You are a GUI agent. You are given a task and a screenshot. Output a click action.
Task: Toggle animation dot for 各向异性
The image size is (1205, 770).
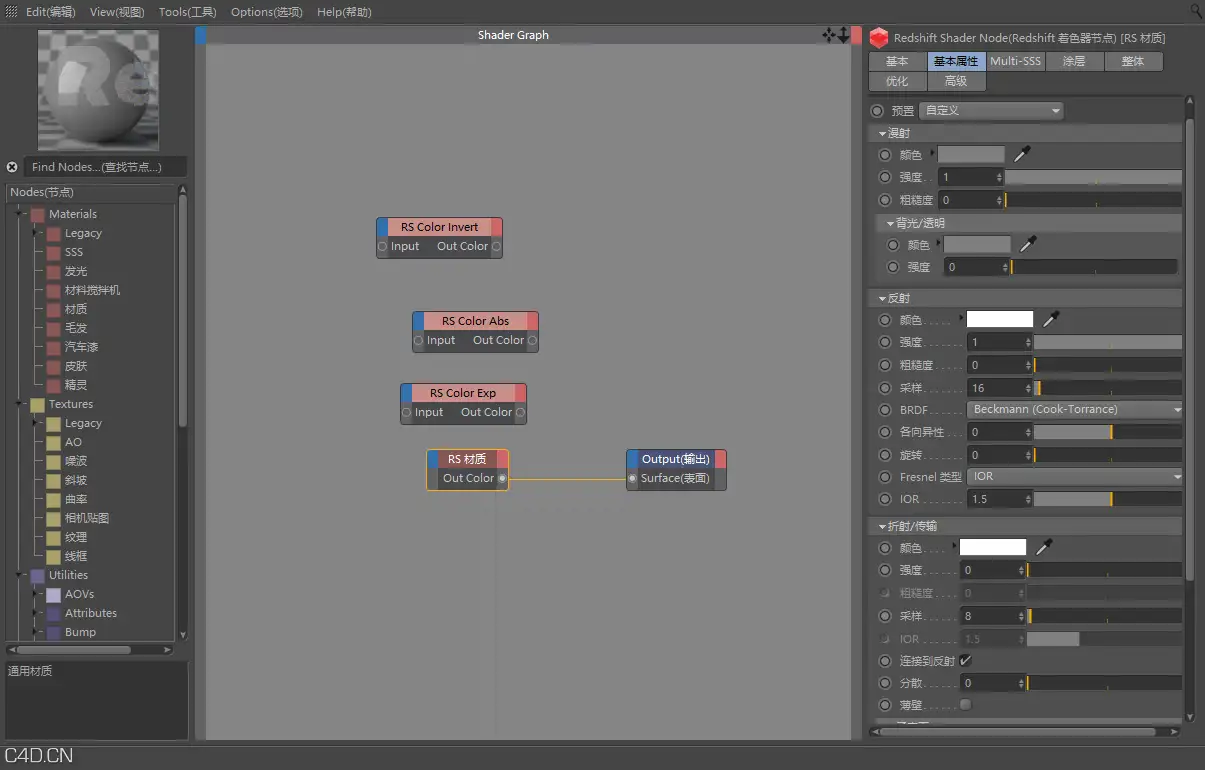[x=885, y=432]
